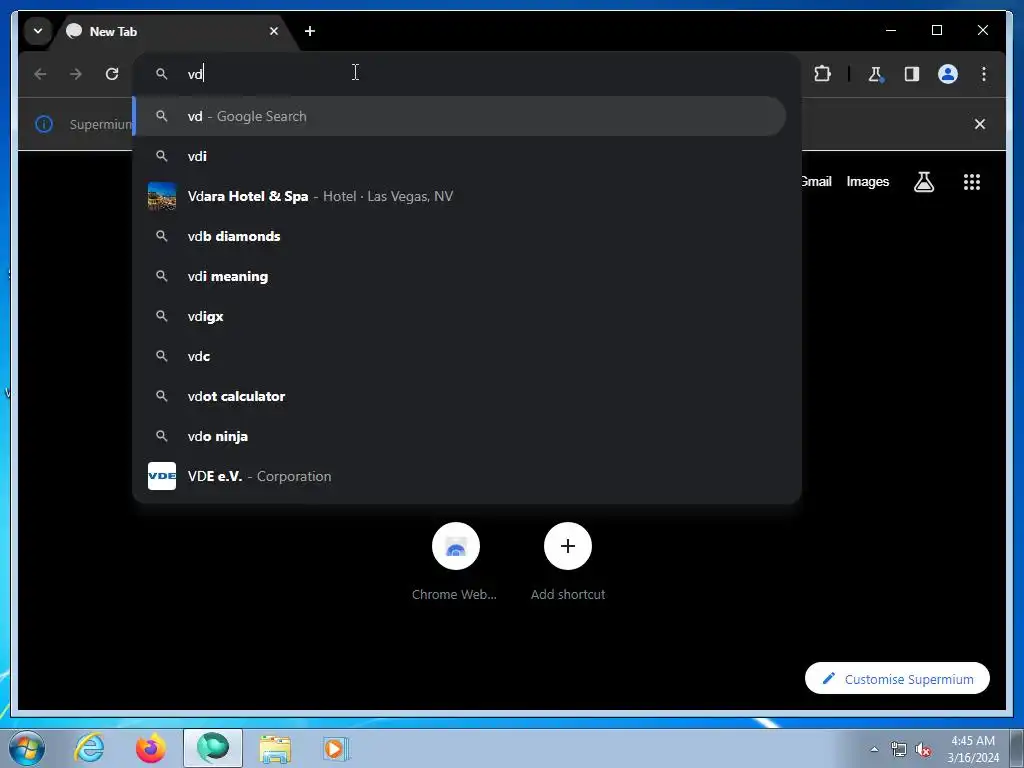Launch Internet Explorer from taskbar
This screenshot has width=1024, height=768.
point(89,748)
